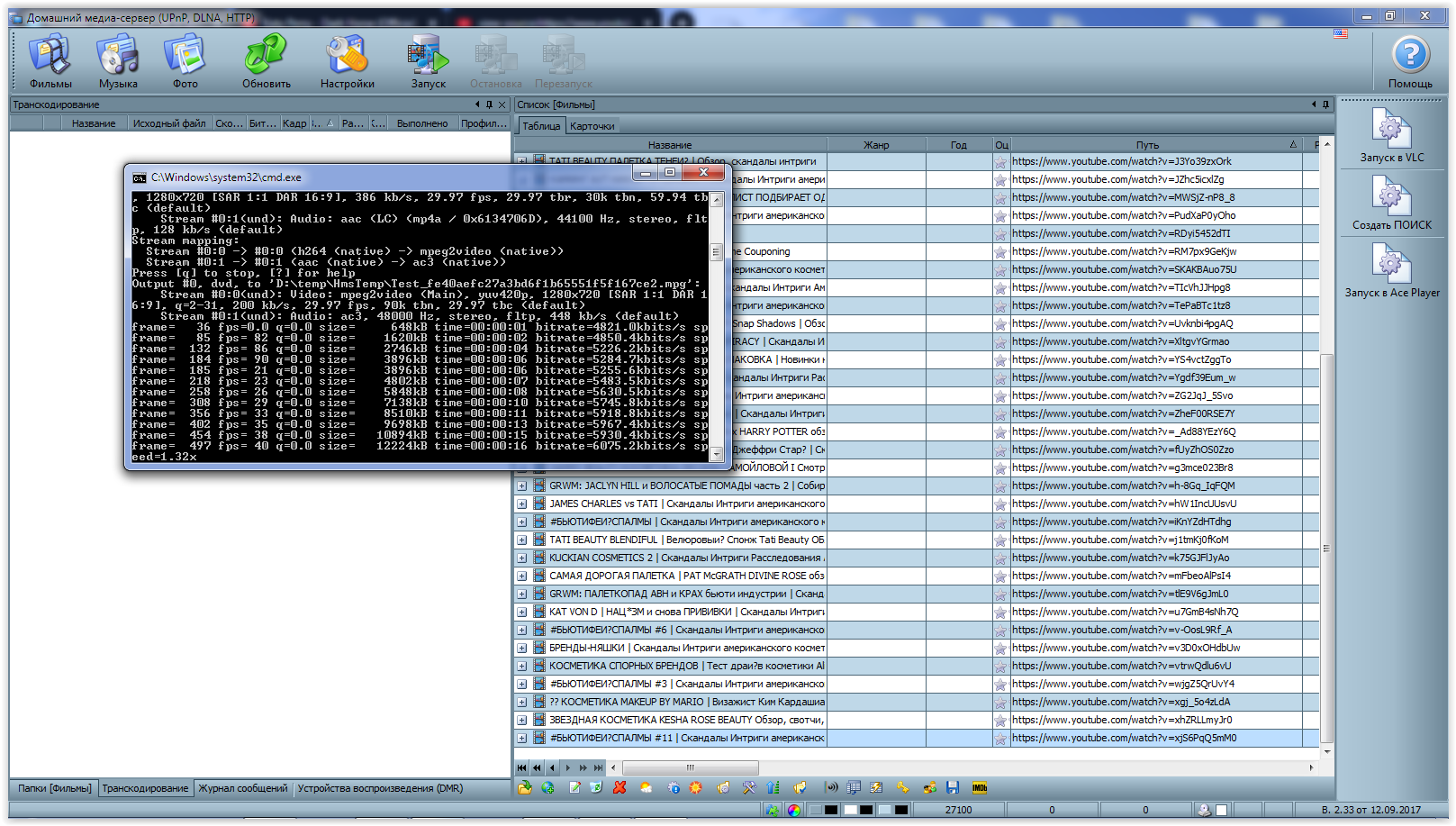Click the blue floppy disk save icon
Image resolution: width=1456 pixels, height=826 pixels.
coord(953,787)
